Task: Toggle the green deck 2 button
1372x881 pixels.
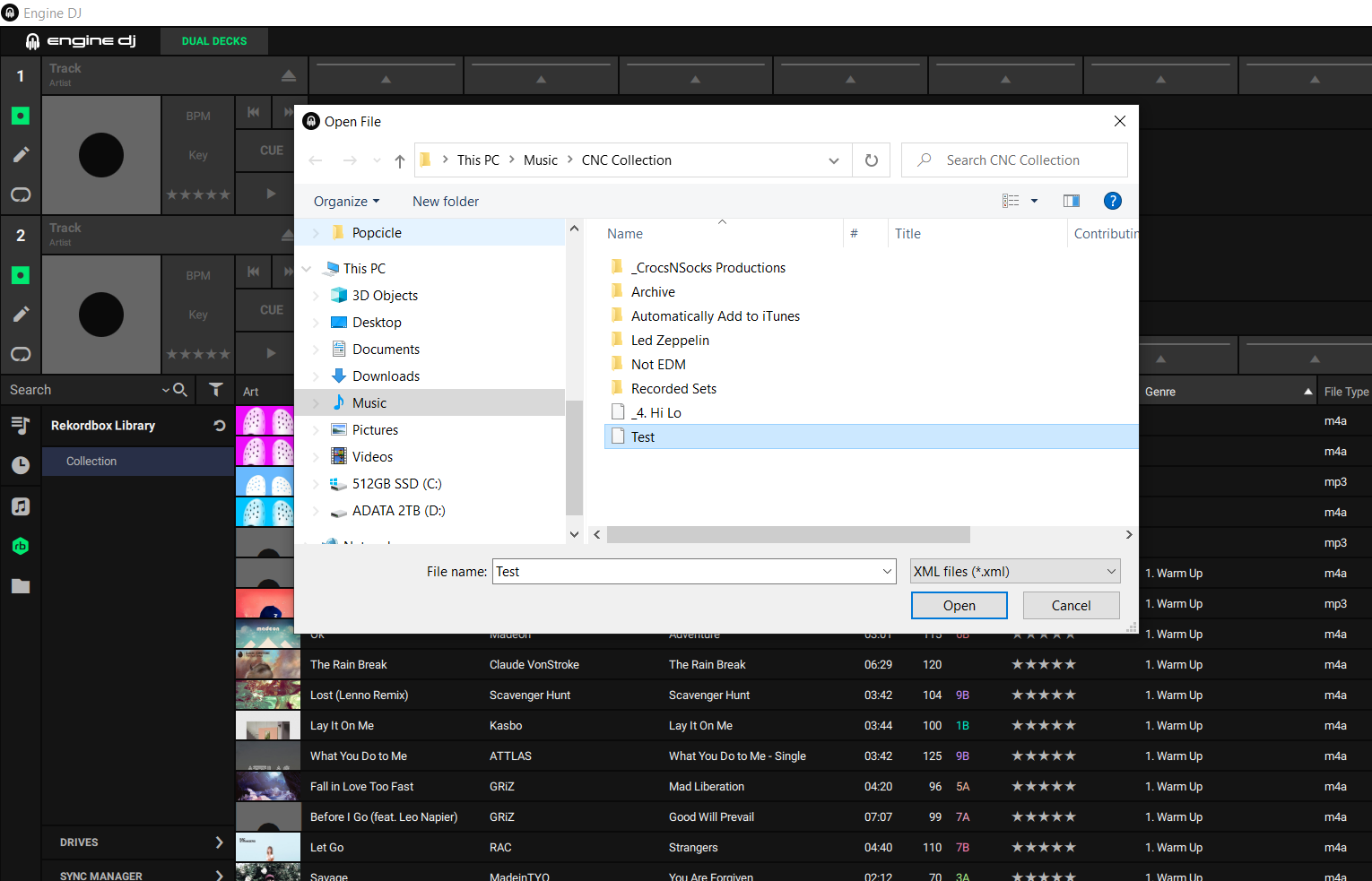Action: (21, 275)
